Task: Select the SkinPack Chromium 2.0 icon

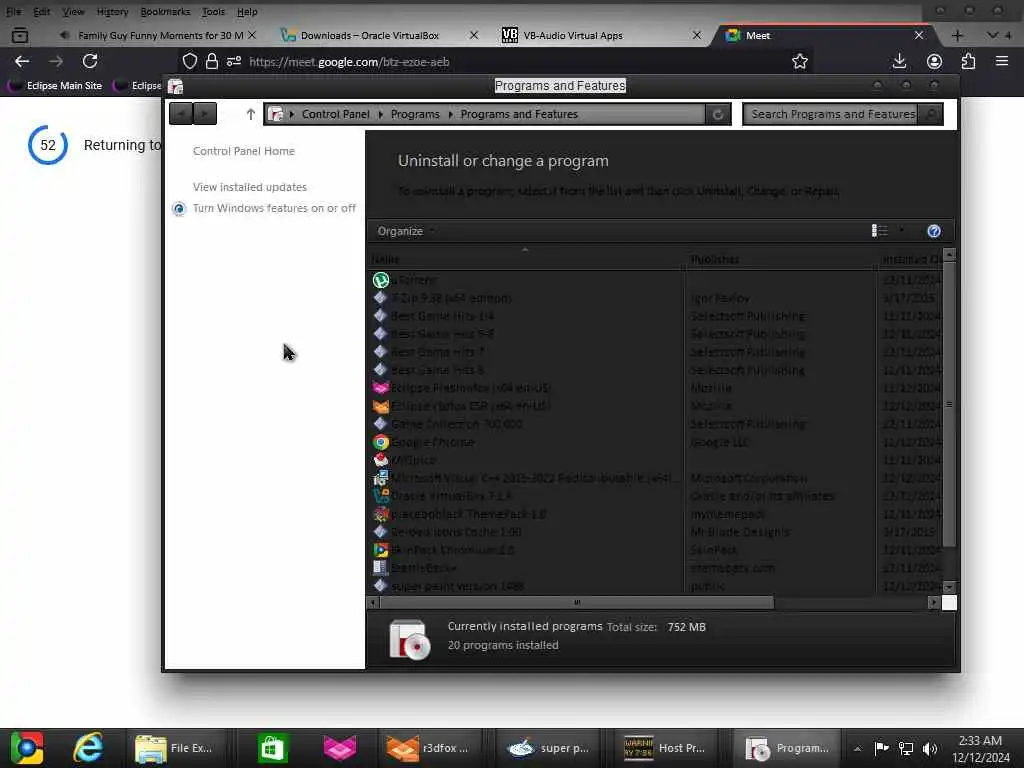Action: (381, 550)
